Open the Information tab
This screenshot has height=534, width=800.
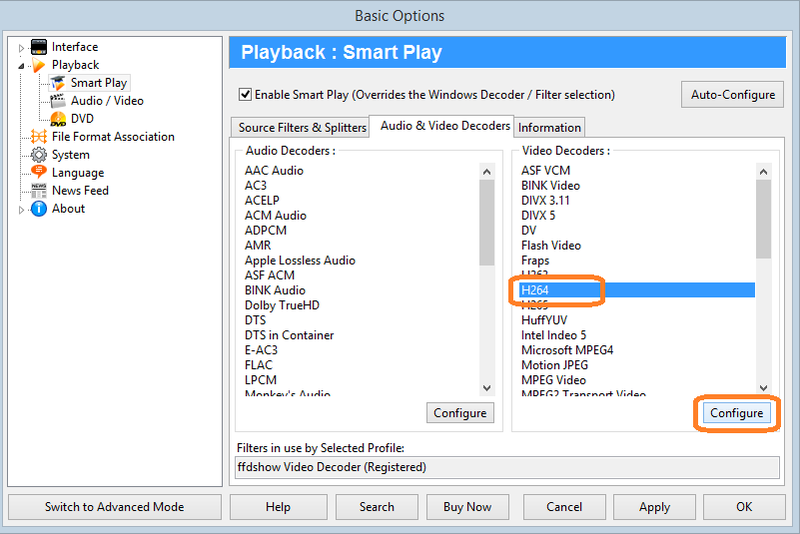tap(549, 127)
